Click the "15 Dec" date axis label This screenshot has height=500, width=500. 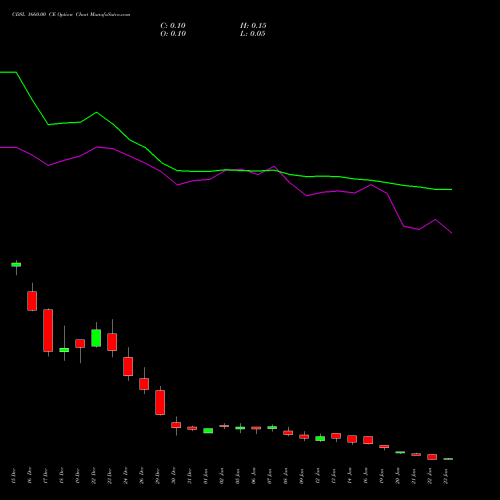coord(13,476)
